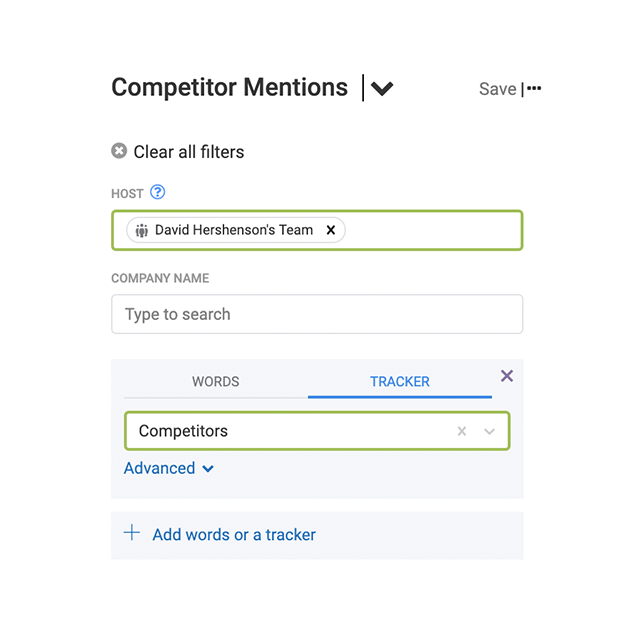Screen dimensions: 636x636
Task: Click the Competitors tracker select box
Action: (290, 431)
